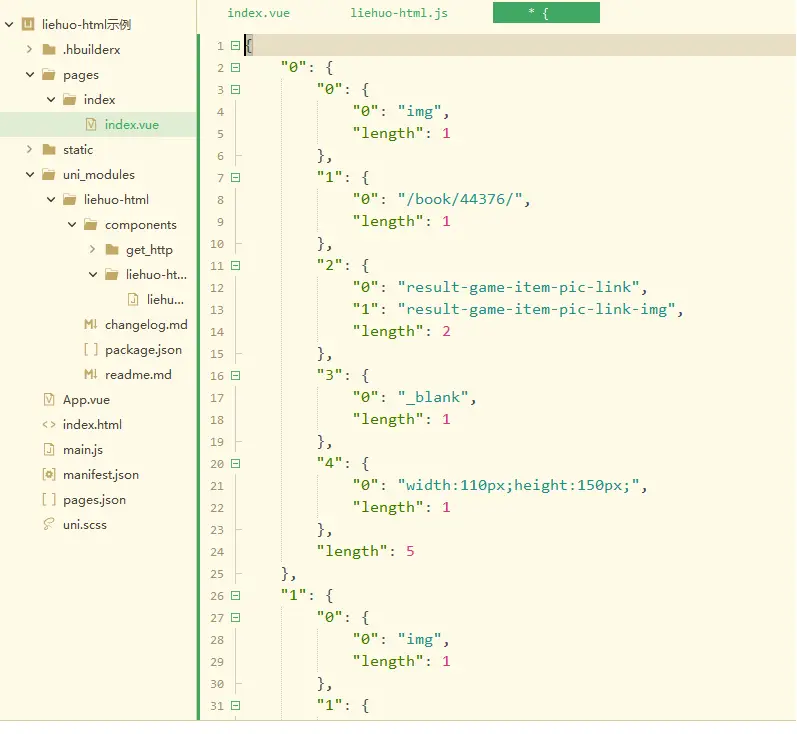Click the index.vue file icon in tree

91,125
